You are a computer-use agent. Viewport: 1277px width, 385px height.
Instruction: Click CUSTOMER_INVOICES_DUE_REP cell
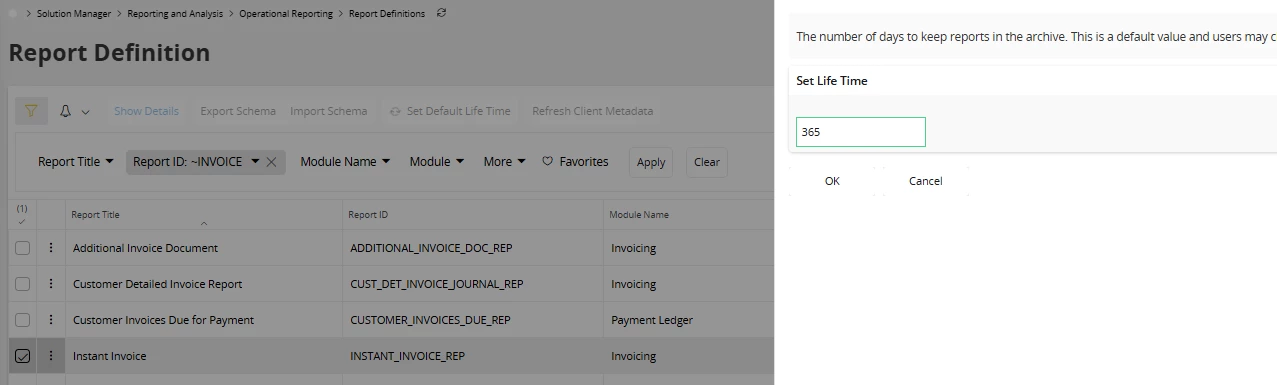[472, 320]
